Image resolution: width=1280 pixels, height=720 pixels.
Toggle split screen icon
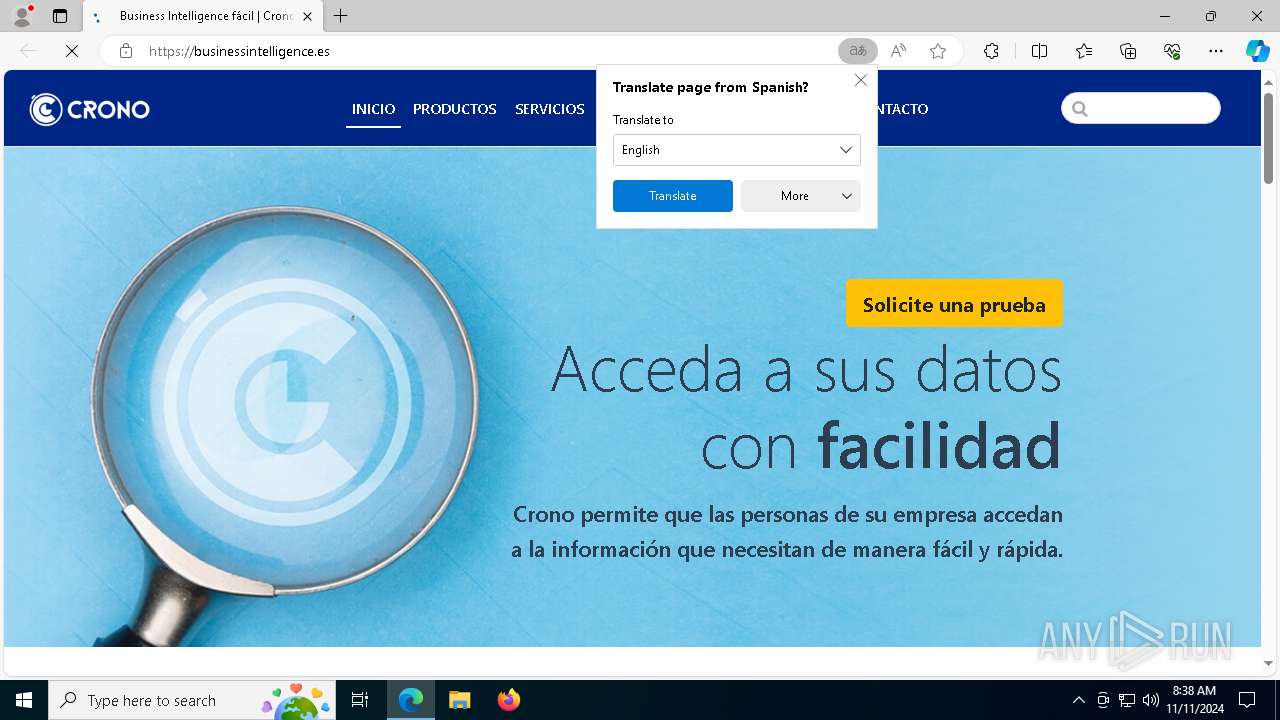(x=1039, y=51)
